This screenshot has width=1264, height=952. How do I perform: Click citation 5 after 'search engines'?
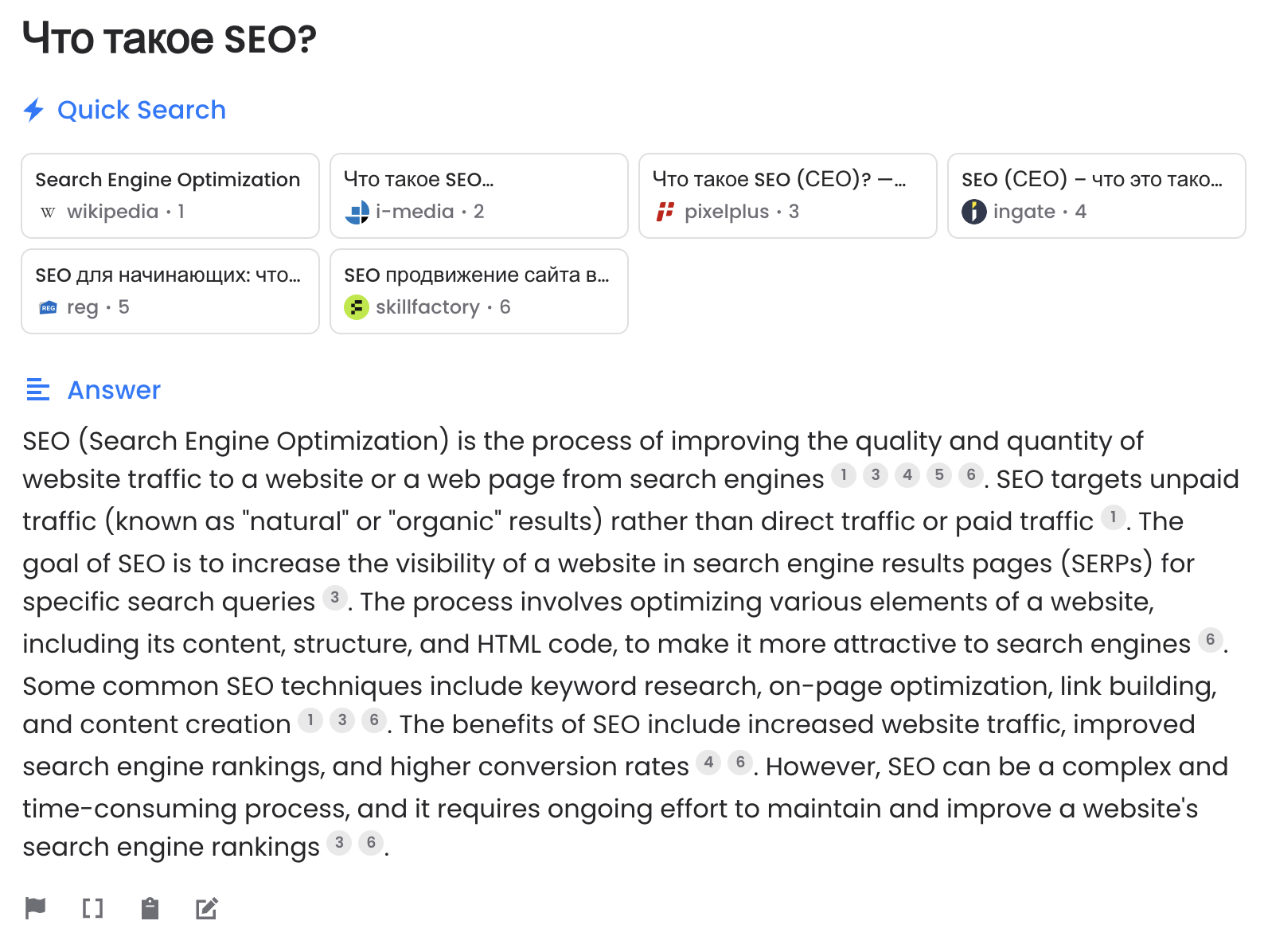[x=939, y=475]
